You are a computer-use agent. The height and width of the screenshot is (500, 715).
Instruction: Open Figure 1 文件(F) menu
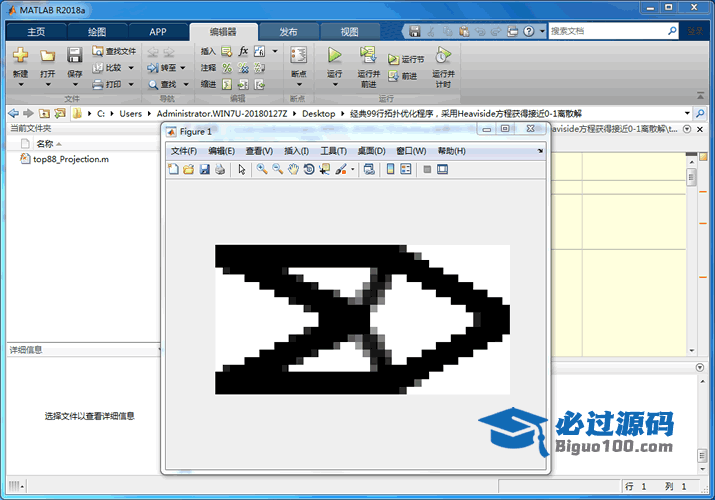184,151
